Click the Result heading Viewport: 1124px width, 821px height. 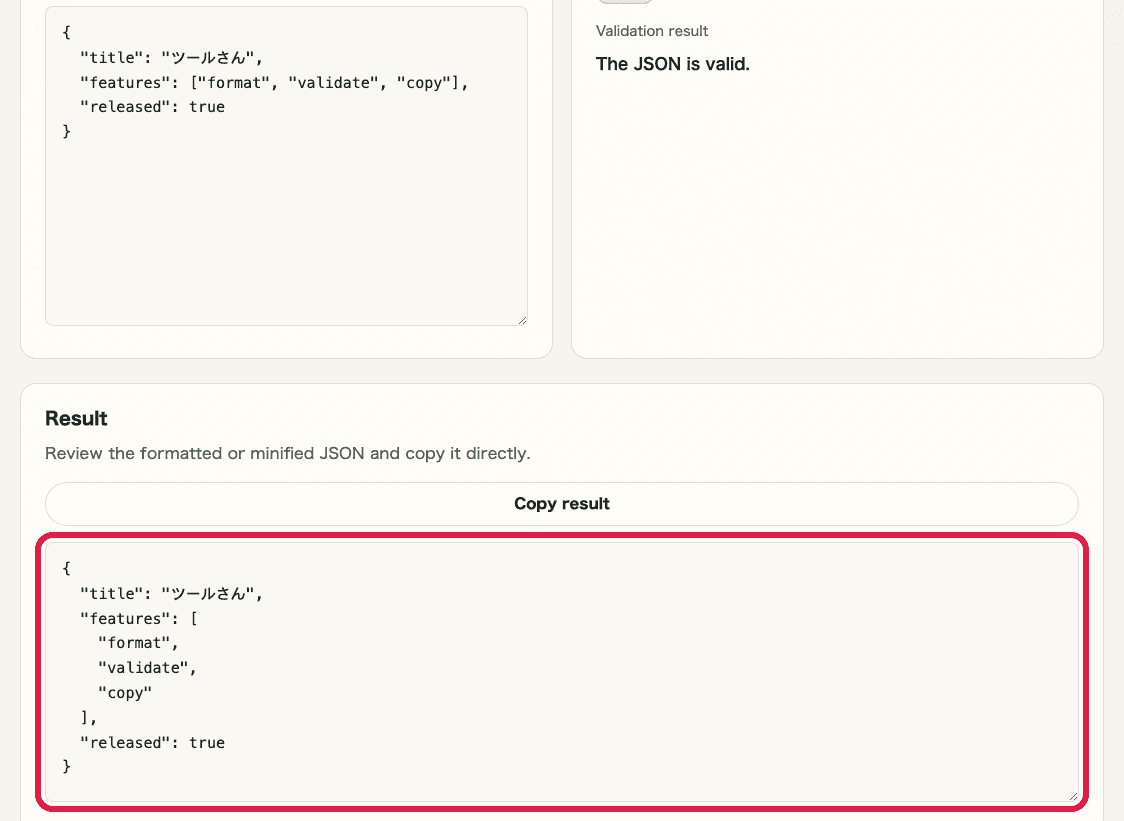click(76, 418)
